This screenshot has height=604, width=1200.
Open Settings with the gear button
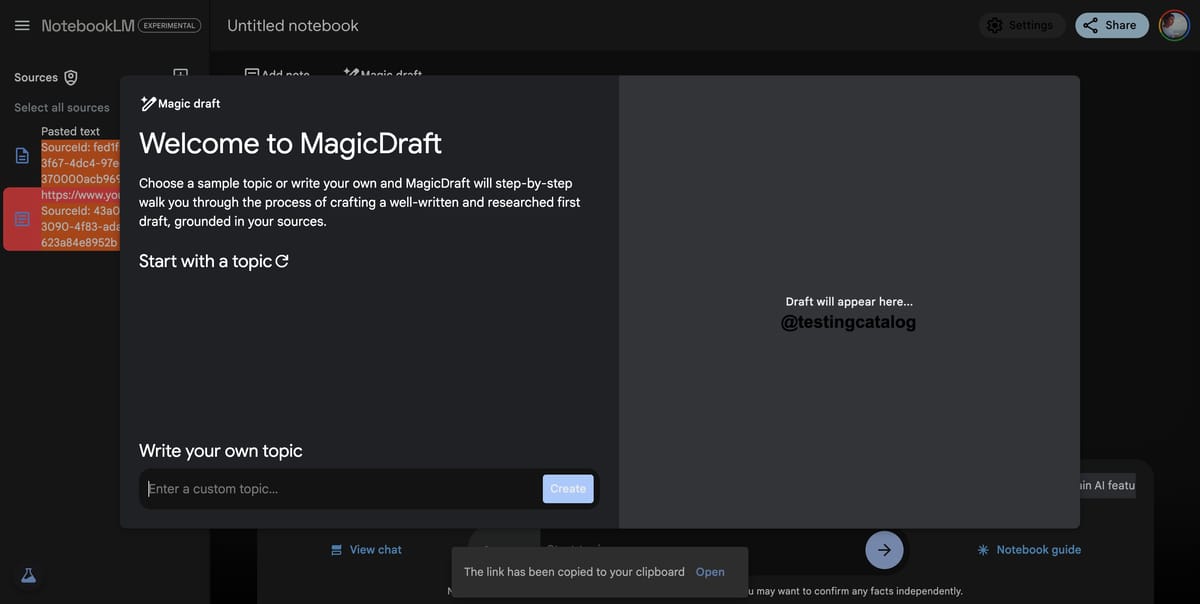pyautogui.click(x=1020, y=25)
